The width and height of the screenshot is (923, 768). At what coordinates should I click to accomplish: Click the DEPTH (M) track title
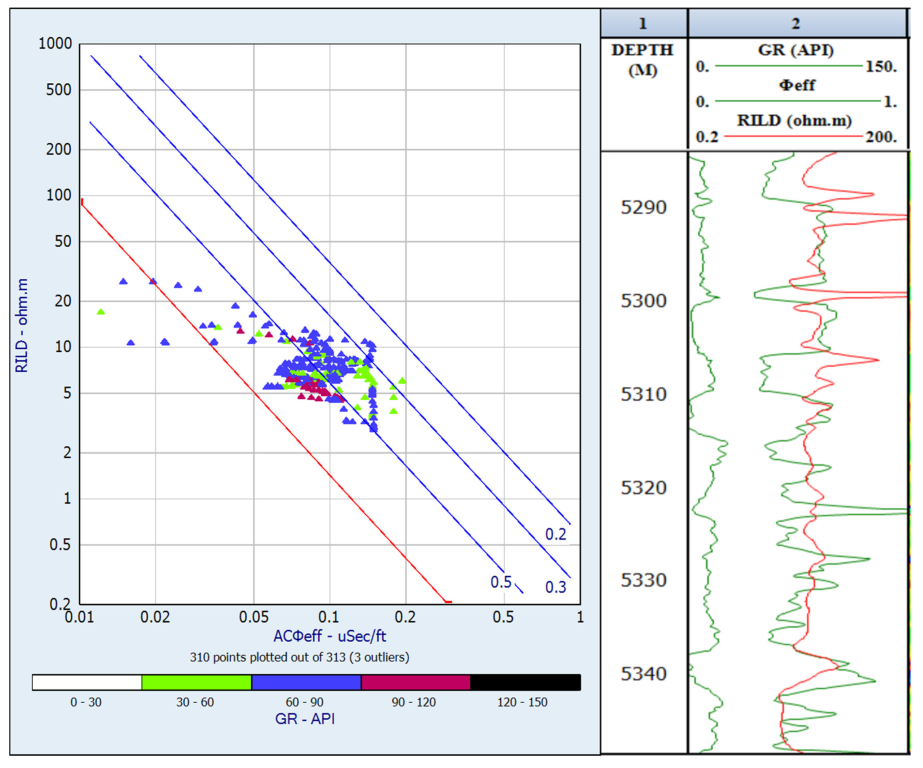coord(643,60)
